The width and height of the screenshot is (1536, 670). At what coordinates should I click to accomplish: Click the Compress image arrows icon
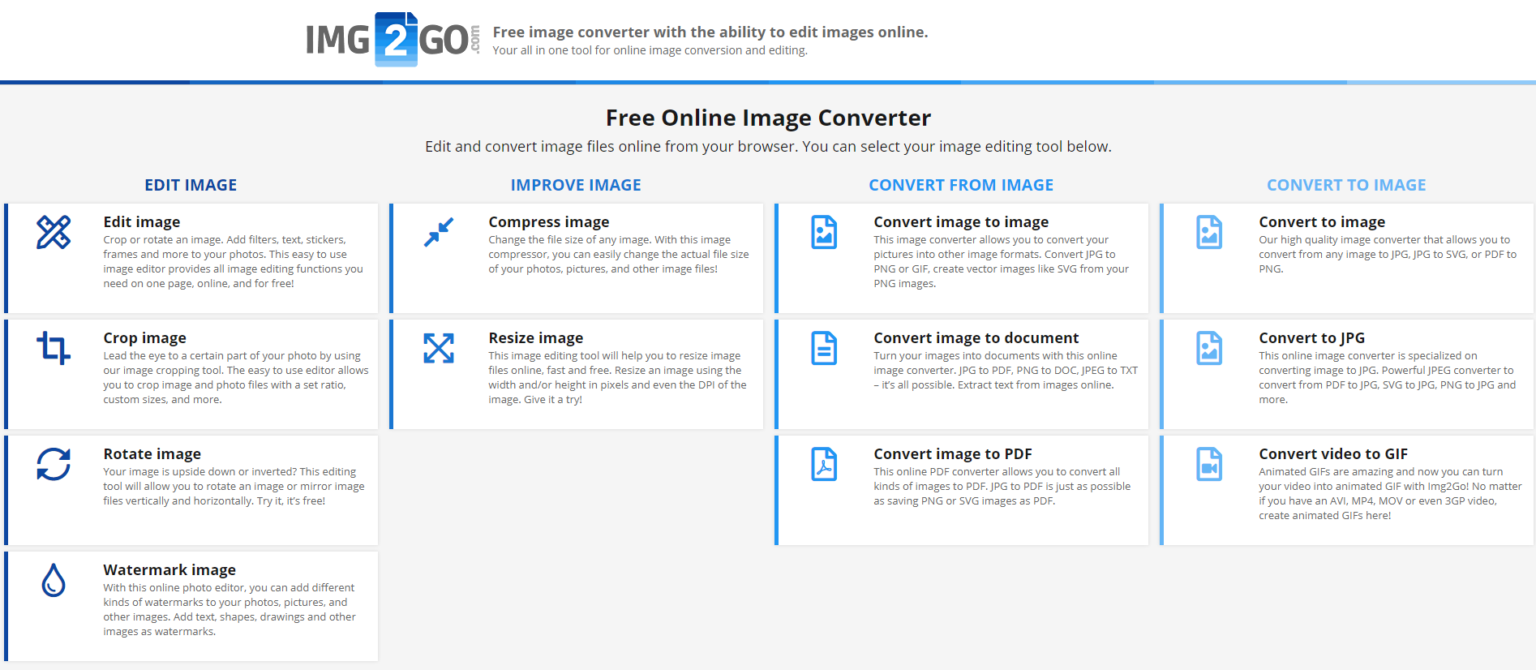point(438,232)
